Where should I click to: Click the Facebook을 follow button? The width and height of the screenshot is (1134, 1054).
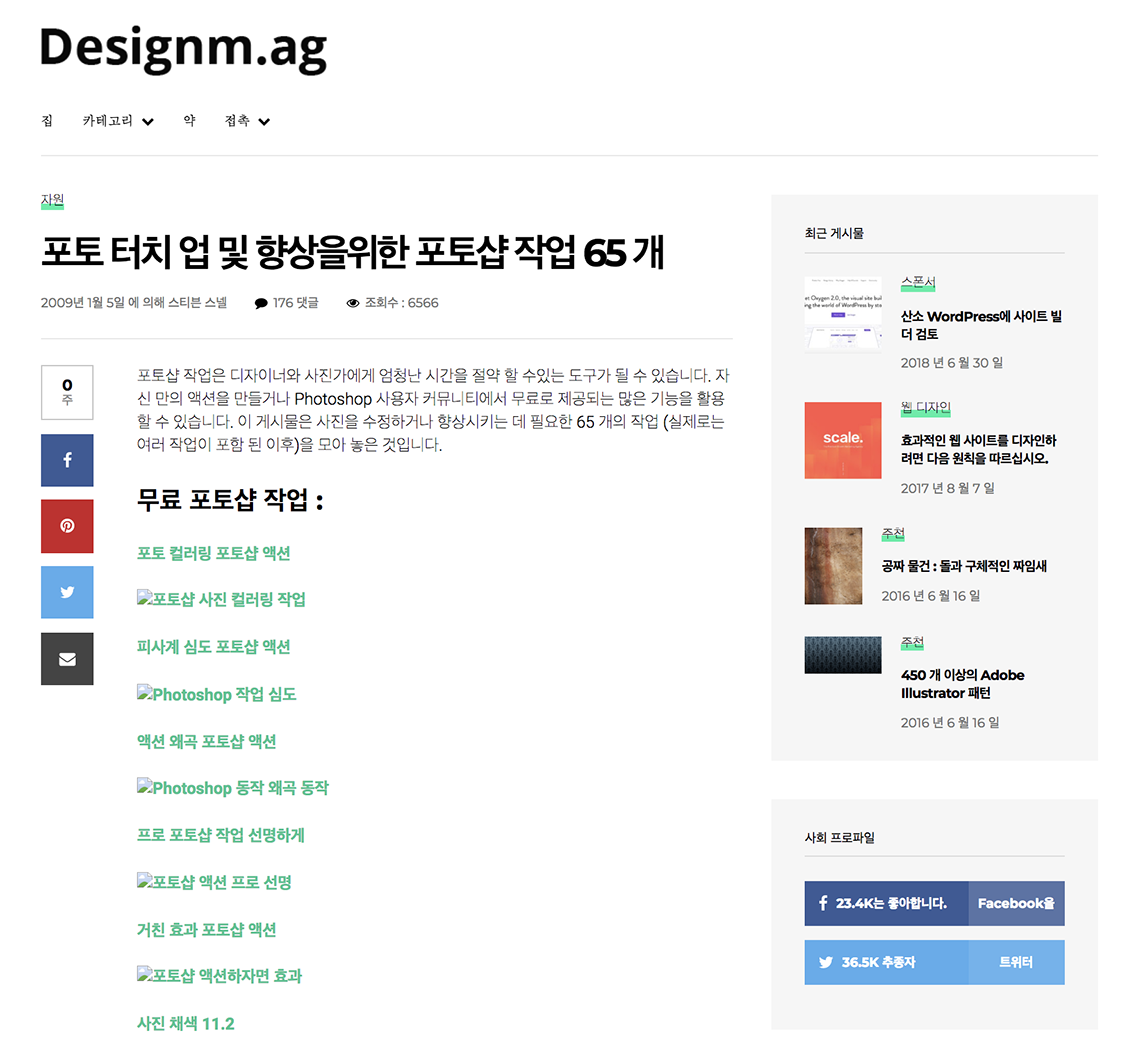(1016, 904)
